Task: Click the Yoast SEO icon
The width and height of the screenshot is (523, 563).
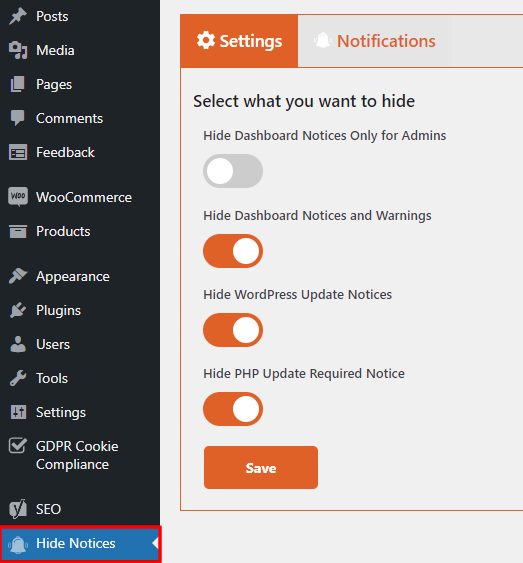Action: point(18,509)
